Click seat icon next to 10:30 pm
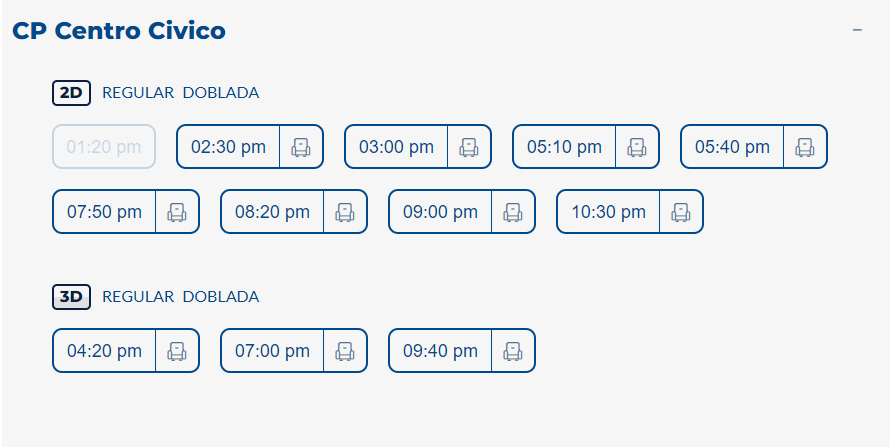Image resolution: width=890 pixels, height=447 pixels. [681, 211]
